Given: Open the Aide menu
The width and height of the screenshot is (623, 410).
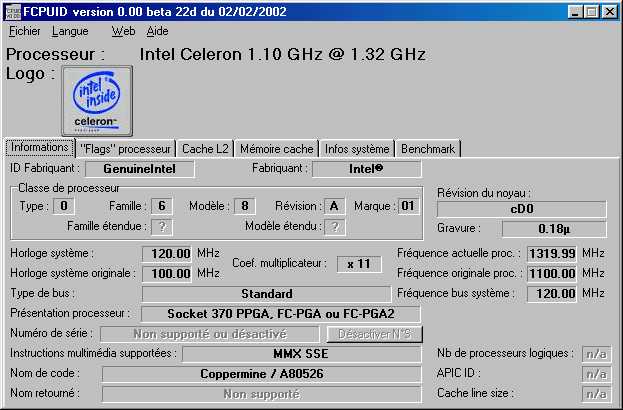Looking at the screenshot, I should [157, 31].
